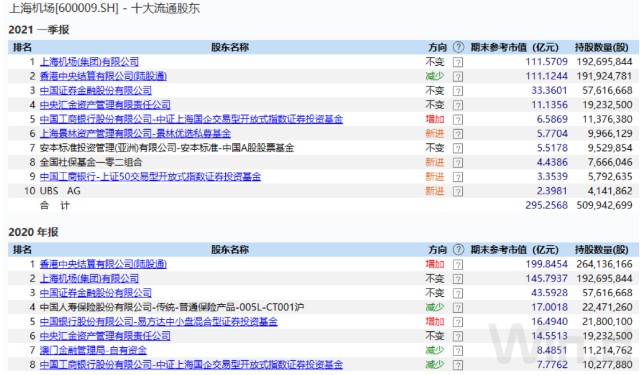Open 中国工商银行-上证50交易型 fund link
Viewport: 640px width, 375px height.
click(150, 176)
